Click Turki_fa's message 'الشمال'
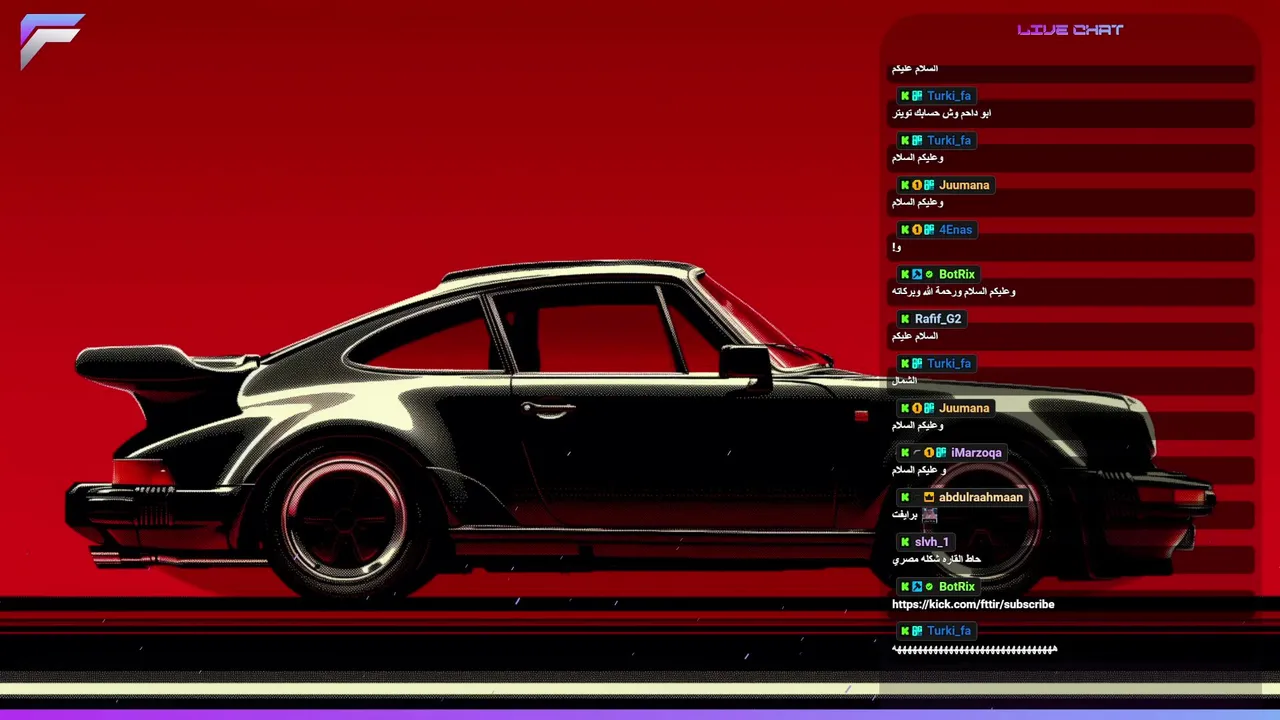 tap(904, 381)
